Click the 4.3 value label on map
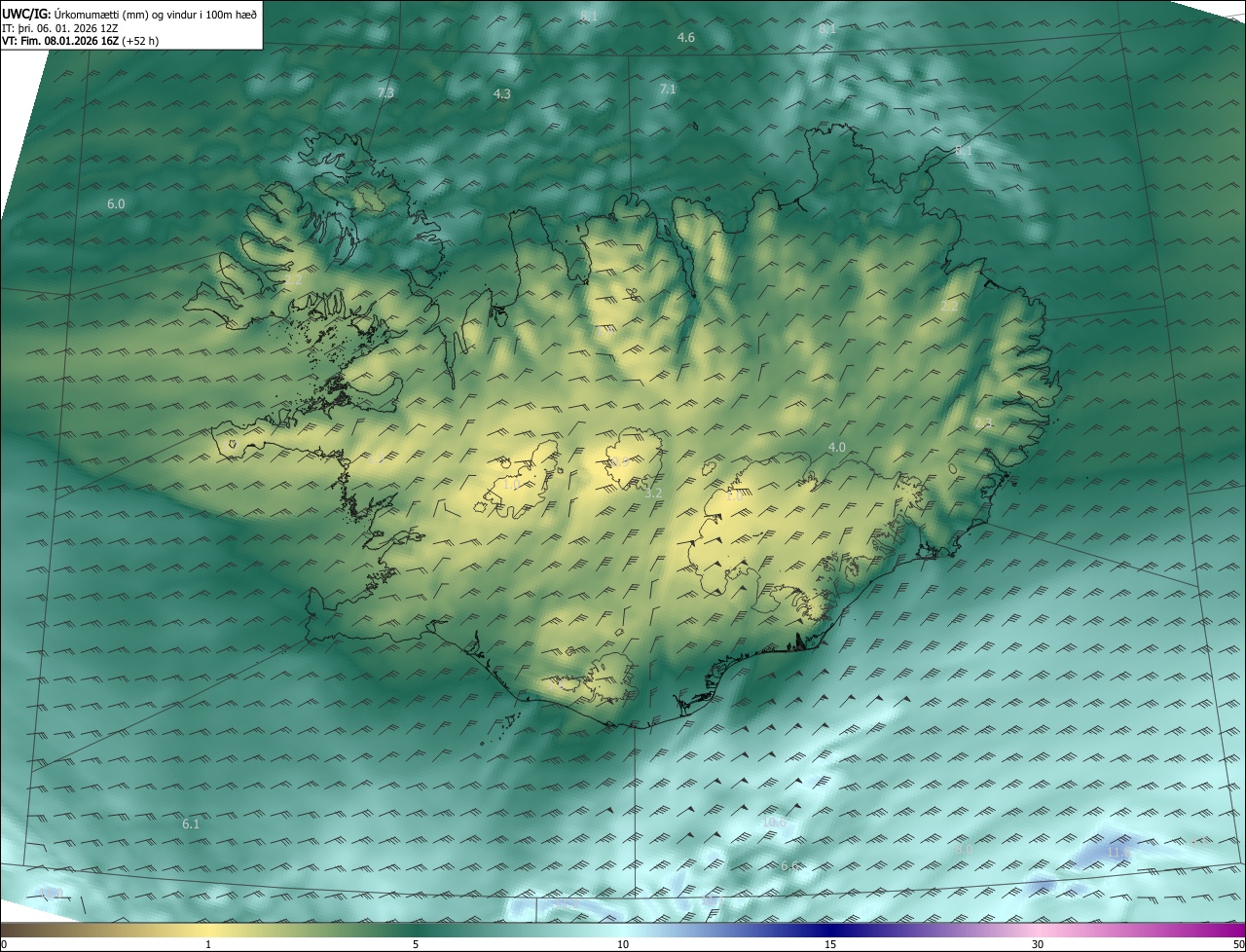 [502, 93]
